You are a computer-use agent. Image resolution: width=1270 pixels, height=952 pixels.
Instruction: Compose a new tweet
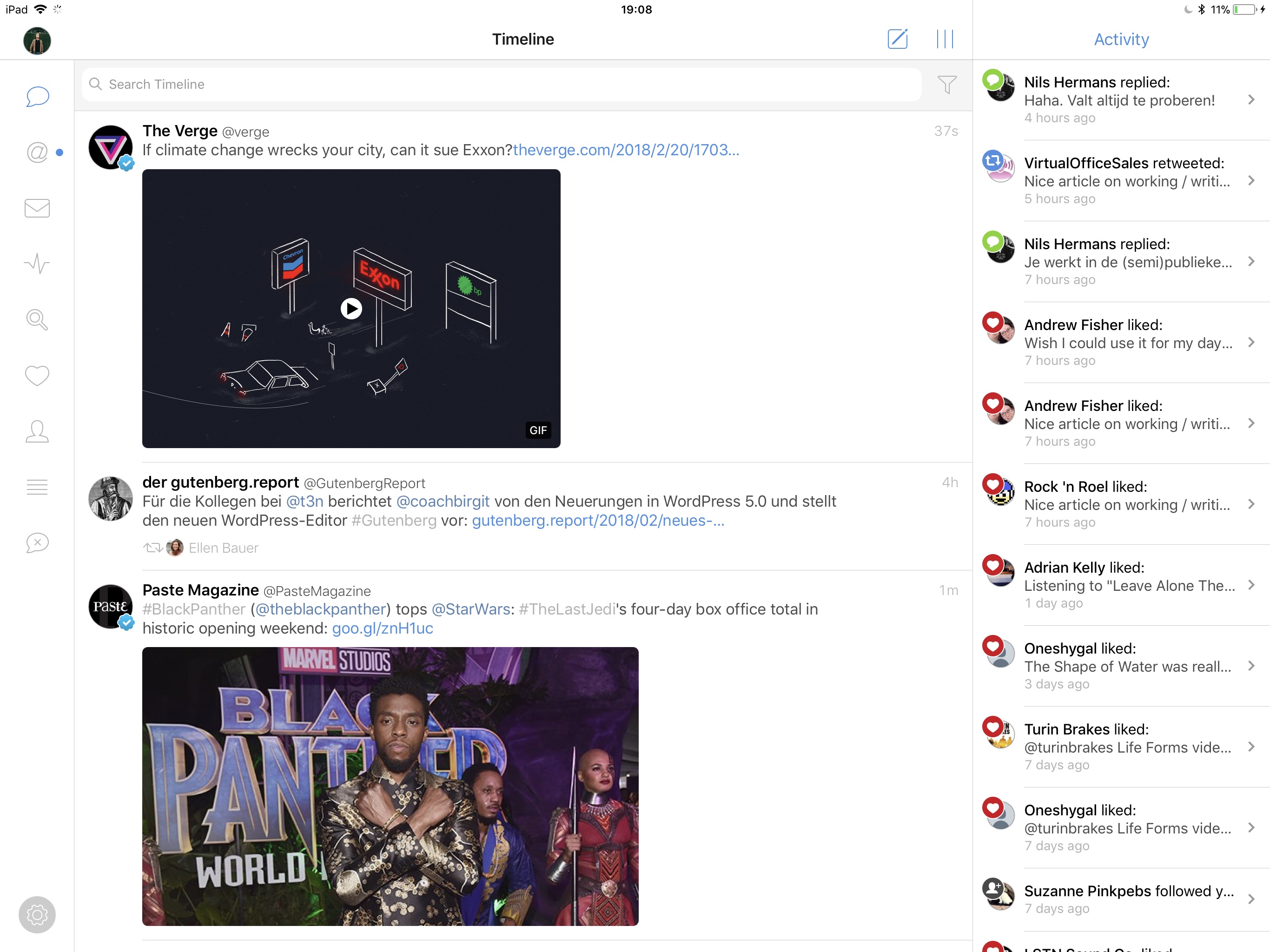[x=897, y=39]
